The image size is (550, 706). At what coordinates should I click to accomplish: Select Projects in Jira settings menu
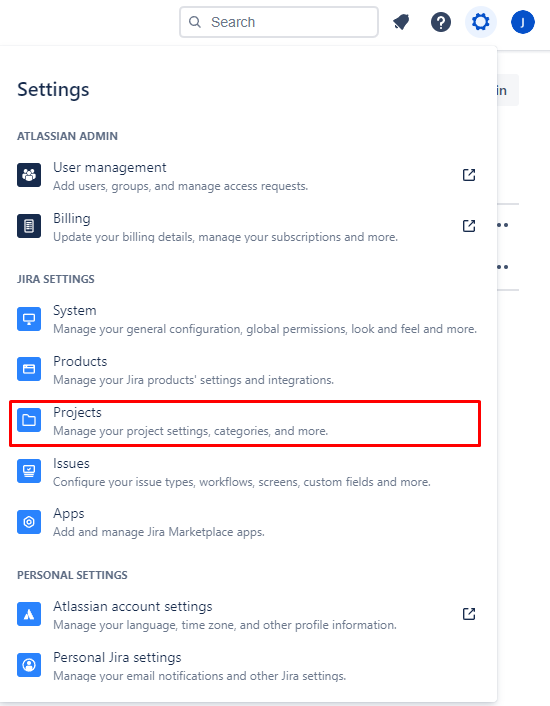[245, 423]
